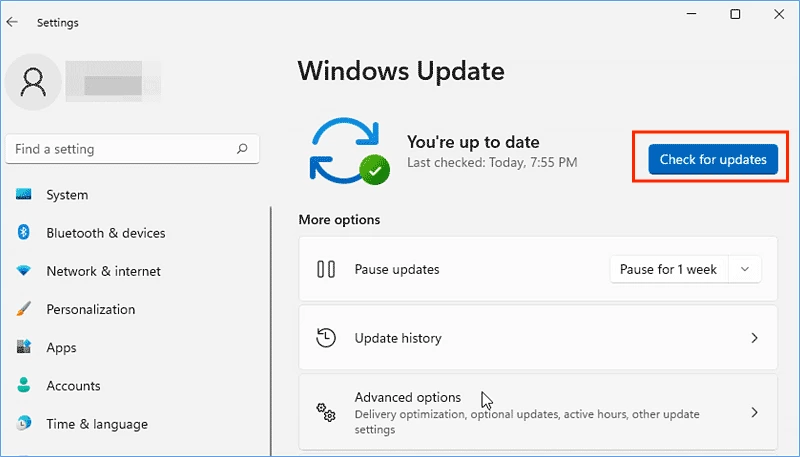Click the Pause updates label
800x457 pixels.
[x=396, y=269]
